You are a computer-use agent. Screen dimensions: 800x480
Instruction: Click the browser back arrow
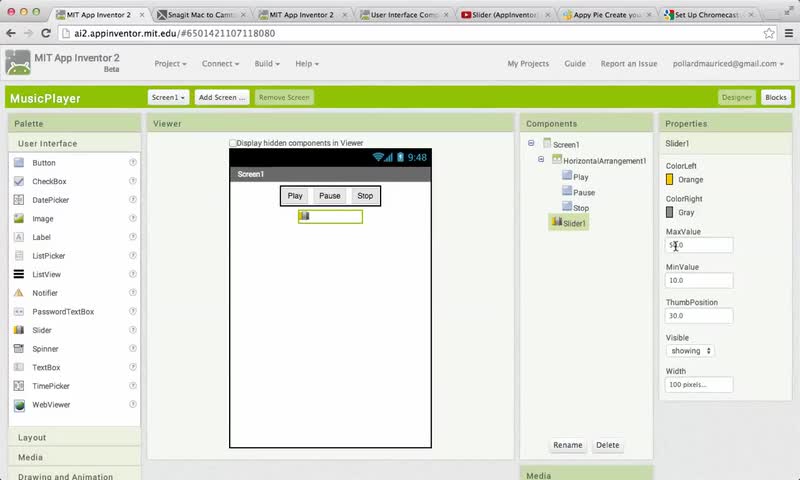(x=11, y=33)
